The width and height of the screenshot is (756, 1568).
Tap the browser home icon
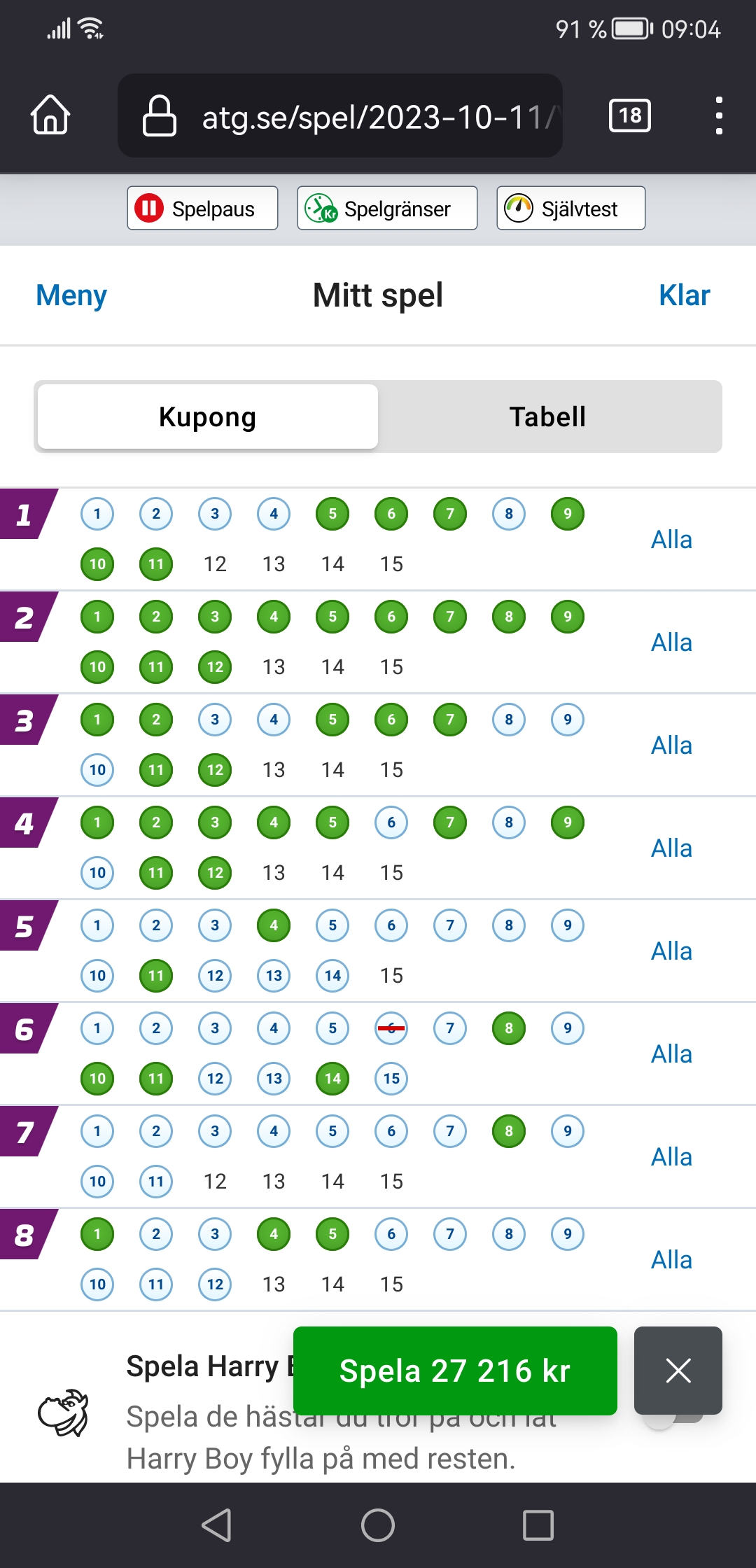[50, 115]
